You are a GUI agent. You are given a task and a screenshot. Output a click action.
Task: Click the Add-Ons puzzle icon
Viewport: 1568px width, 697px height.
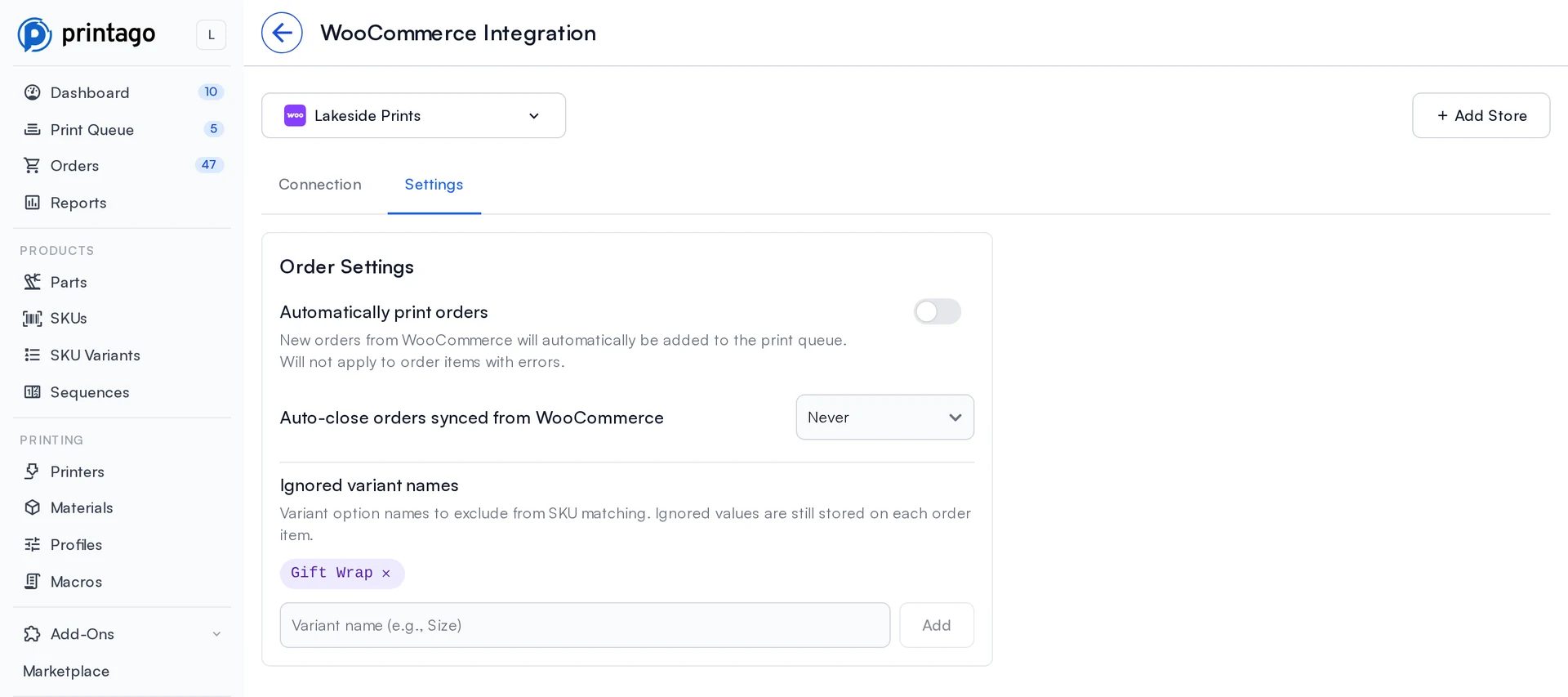33,634
